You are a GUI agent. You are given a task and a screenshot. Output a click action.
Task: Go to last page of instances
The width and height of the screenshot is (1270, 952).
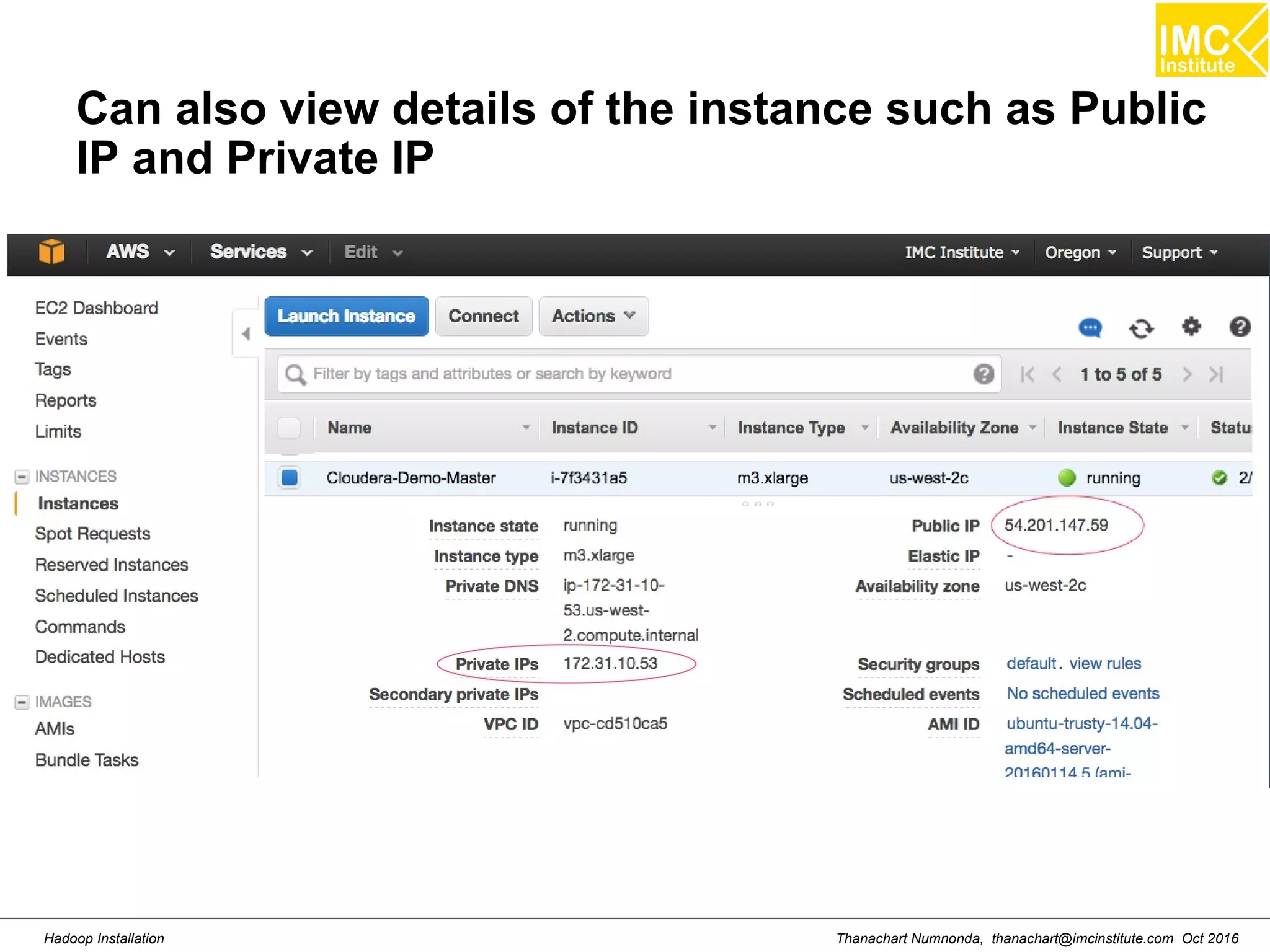pyautogui.click(x=1216, y=374)
